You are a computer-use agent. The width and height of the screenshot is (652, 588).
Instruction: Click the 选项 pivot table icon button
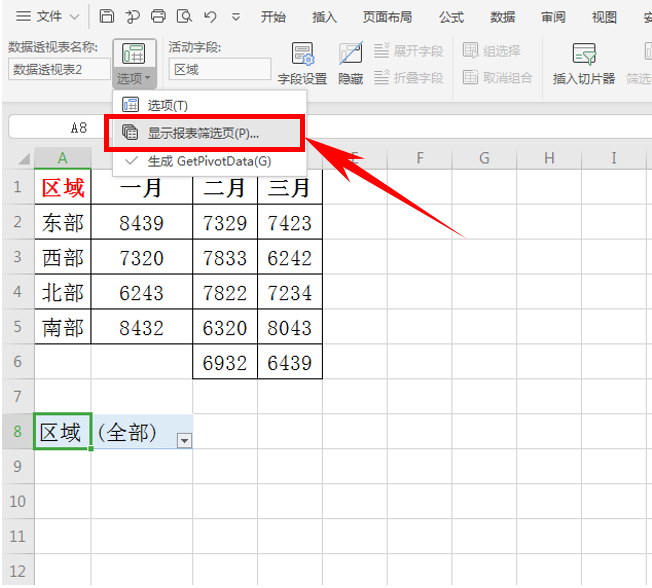pyautogui.click(x=133, y=54)
